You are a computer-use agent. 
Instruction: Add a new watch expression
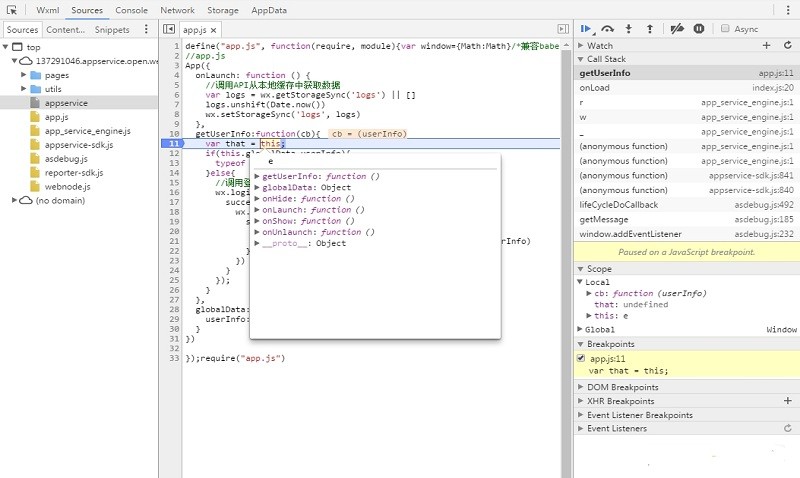766,46
